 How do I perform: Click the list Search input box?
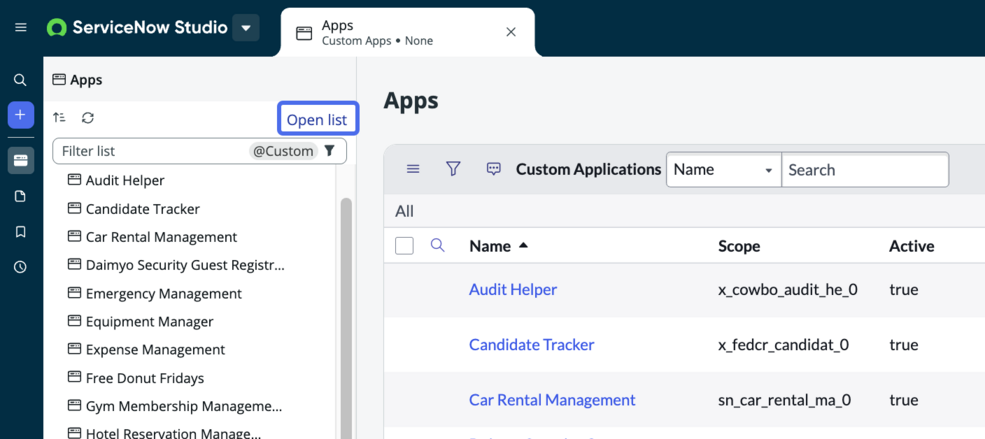point(865,170)
